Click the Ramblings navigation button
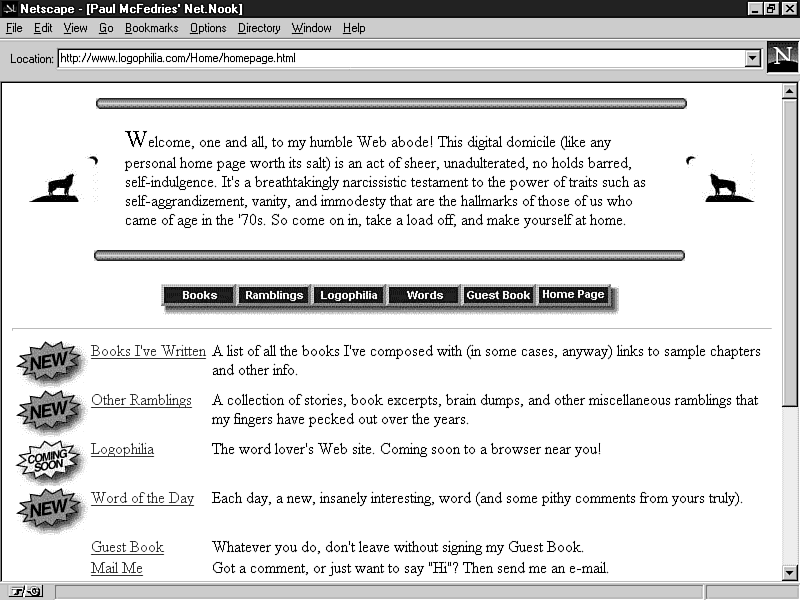The width and height of the screenshot is (800, 600). [x=274, y=295]
